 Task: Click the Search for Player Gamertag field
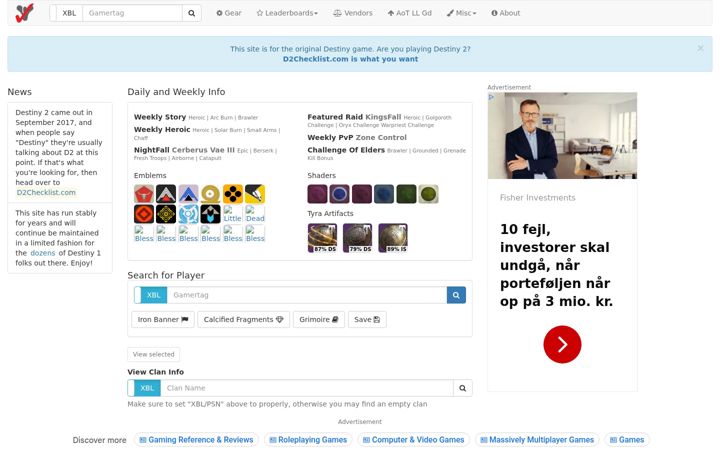(307, 295)
